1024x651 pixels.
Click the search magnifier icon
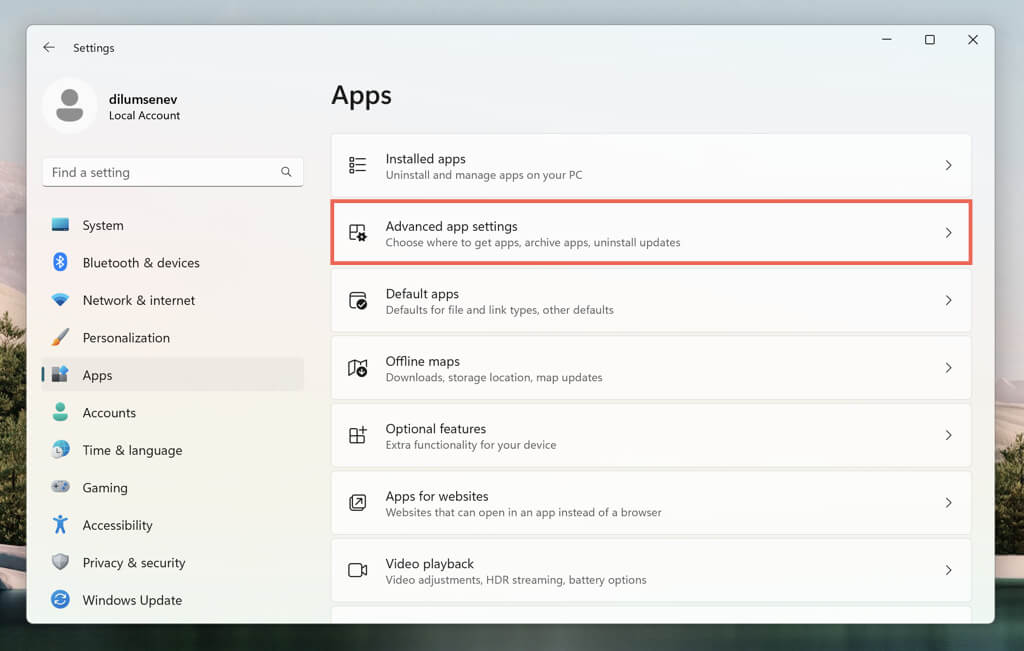[286, 172]
